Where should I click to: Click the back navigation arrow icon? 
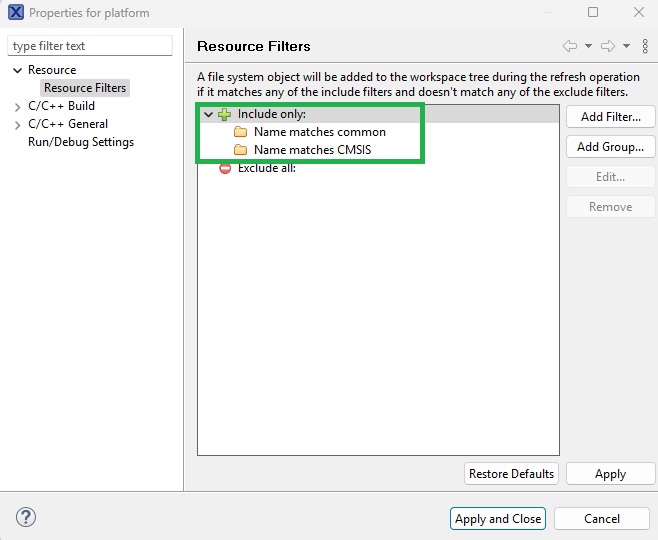click(570, 46)
